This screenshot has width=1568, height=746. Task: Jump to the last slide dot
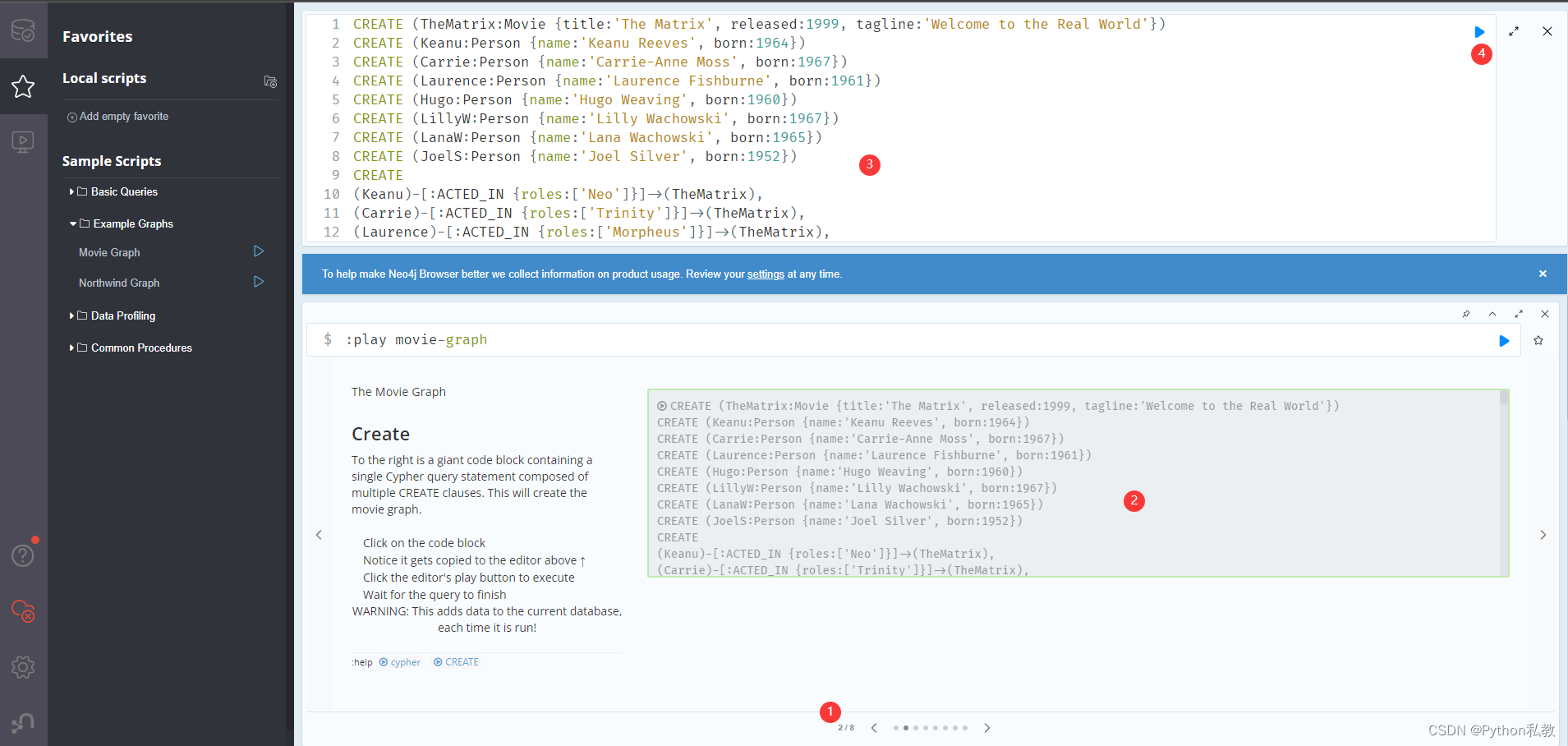click(965, 728)
